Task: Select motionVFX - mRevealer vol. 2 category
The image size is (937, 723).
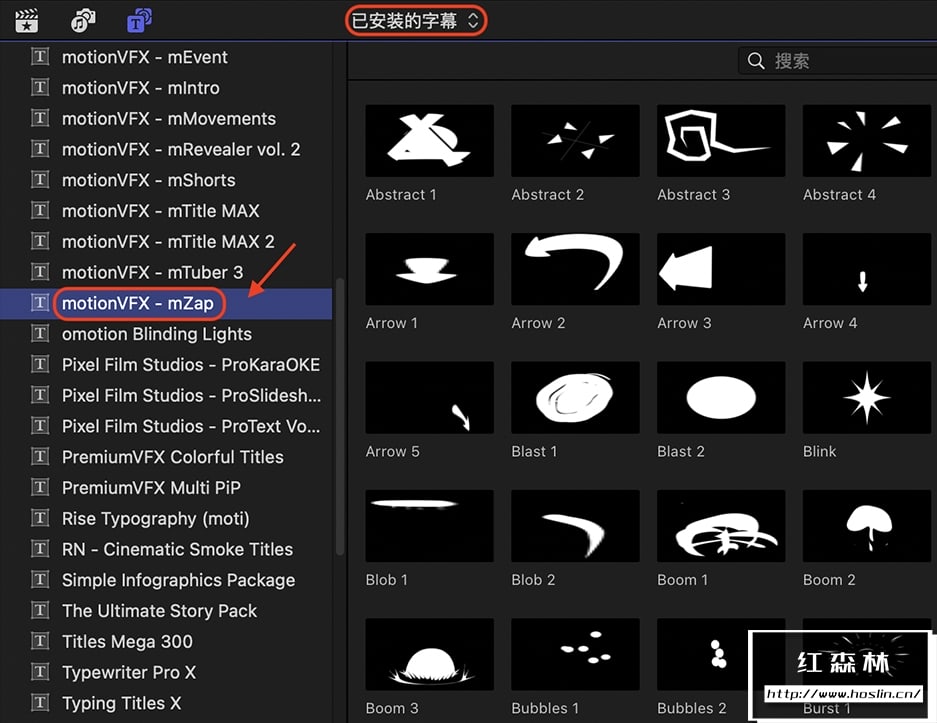Action: [166, 149]
